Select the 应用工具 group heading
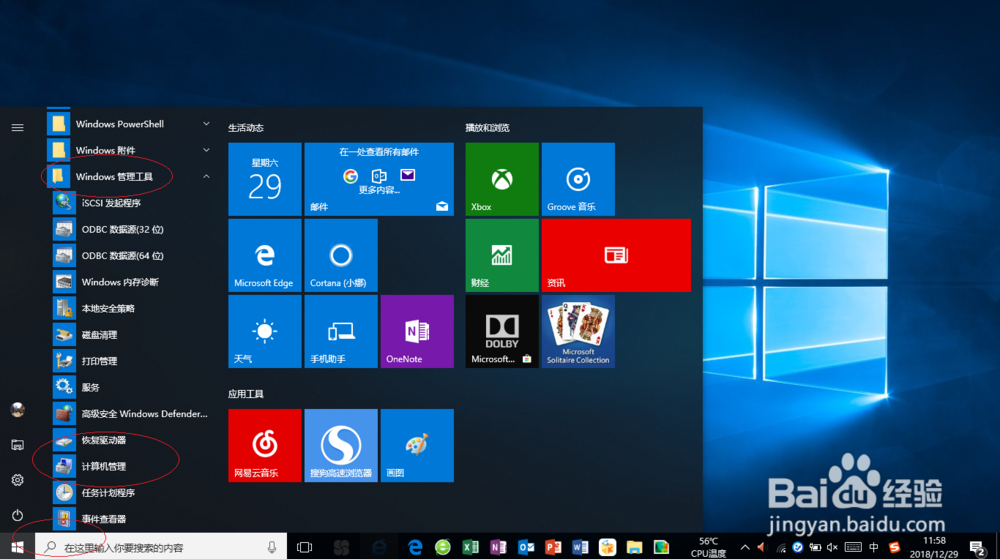The width and height of the screenshot is (1000, 559). tap(246, 394)
